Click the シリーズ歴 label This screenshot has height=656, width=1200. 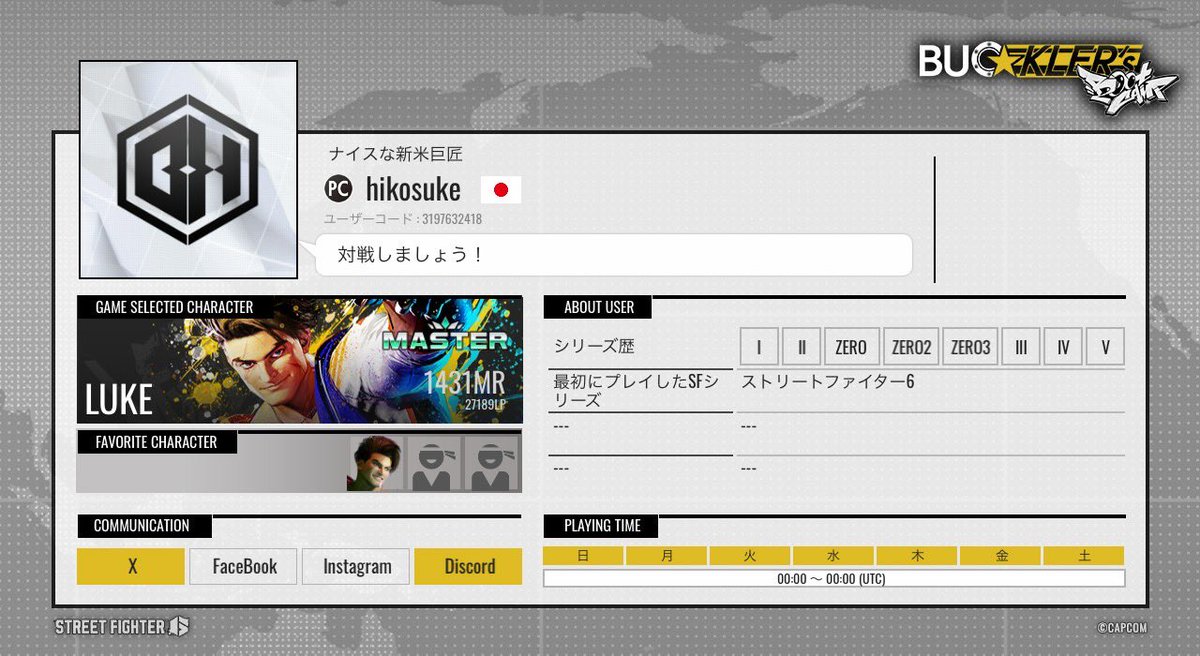(x=594, y=347)
